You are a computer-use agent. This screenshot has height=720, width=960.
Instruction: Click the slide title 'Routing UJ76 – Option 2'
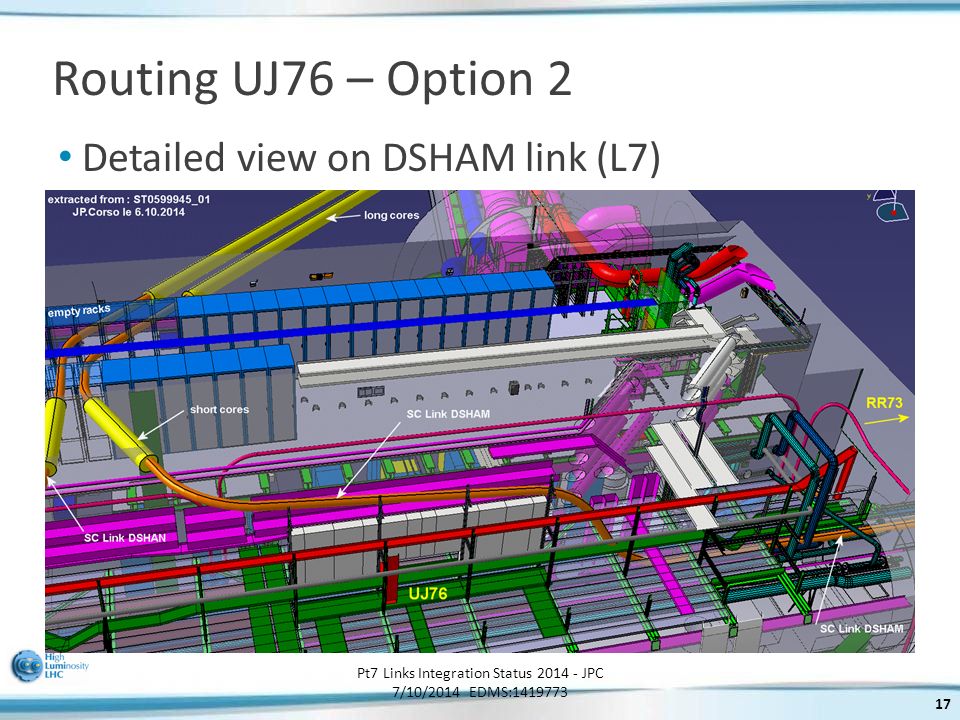point(313,80)
